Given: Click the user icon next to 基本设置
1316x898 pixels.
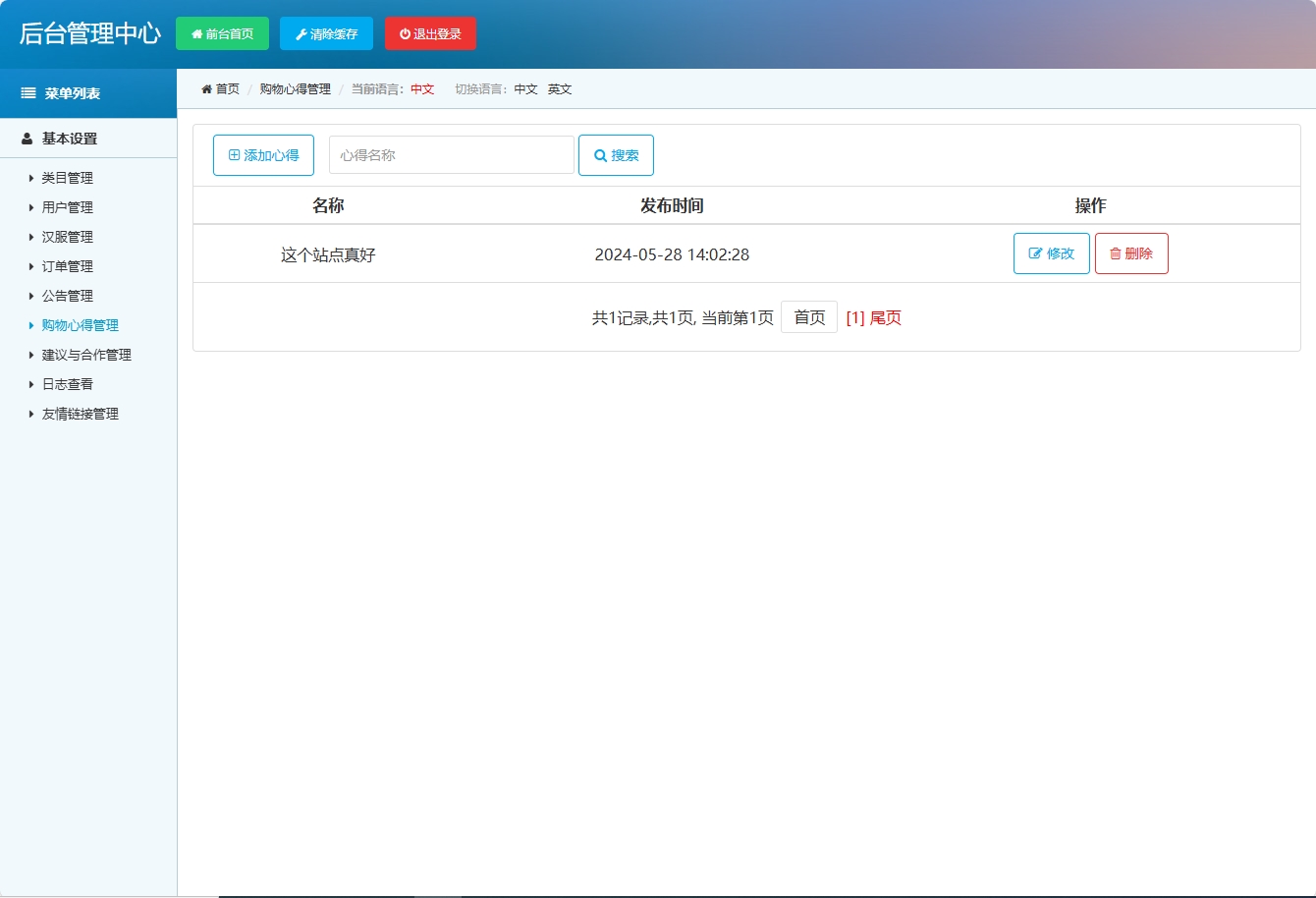Looking at the screenshot, I should [x=26, y=139].
